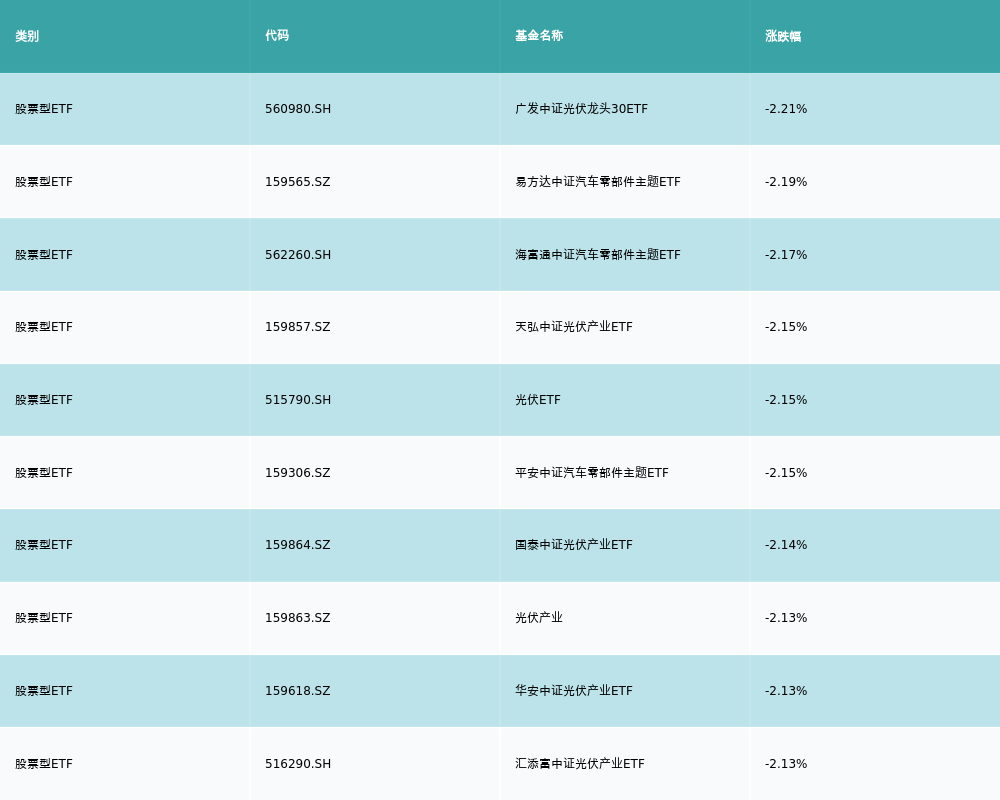Click fund name 国泰中证光伏产业ETF
This screenshot has height=800, width=1000.
click(x=574, y=545)
